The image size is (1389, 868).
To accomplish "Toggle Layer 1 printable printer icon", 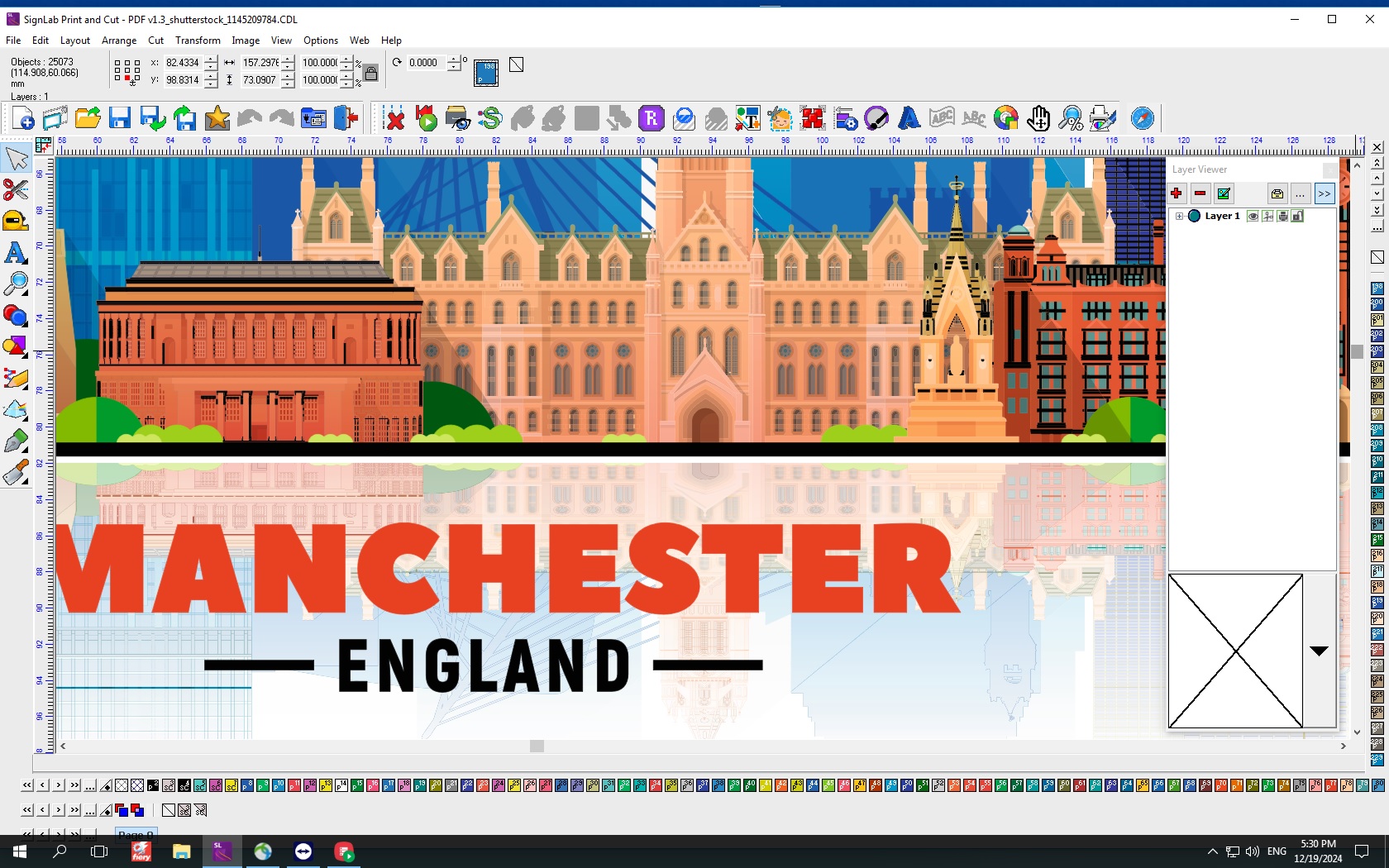I will click(x=1283, y=217).
